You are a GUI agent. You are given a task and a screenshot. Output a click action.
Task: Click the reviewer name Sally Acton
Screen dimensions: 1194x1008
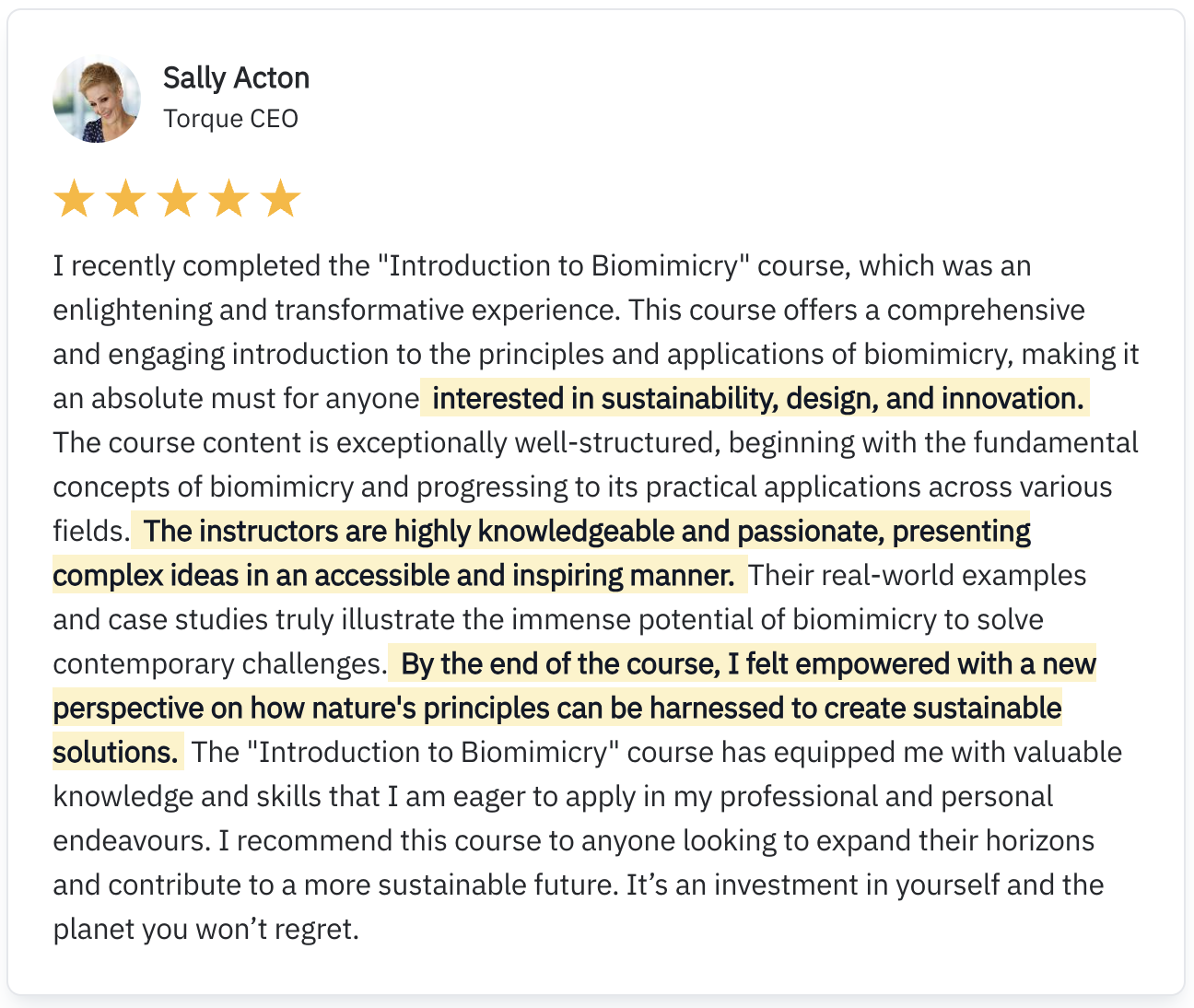[x=236, y=78]
